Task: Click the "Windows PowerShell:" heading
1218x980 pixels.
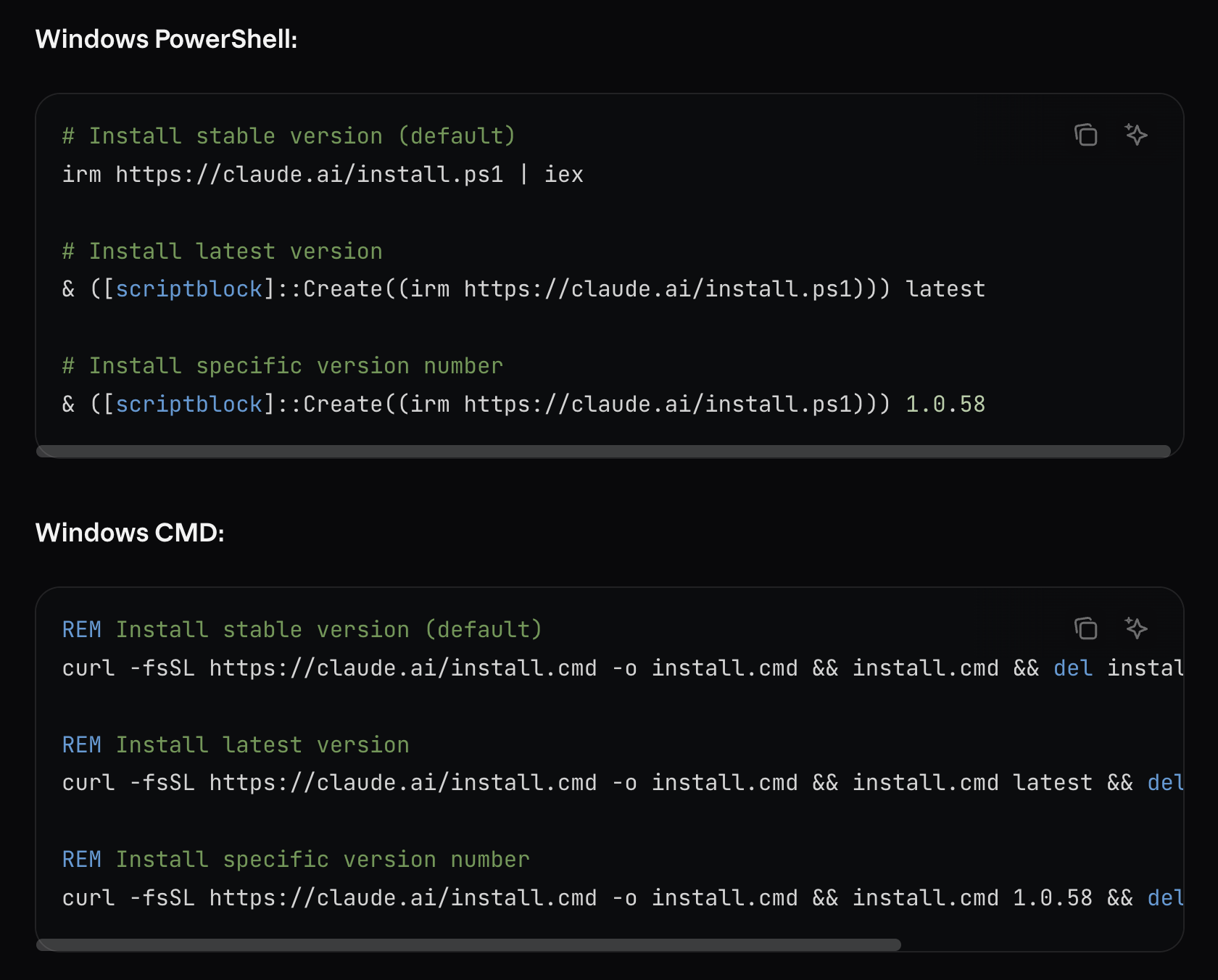Action: (166, 39)
